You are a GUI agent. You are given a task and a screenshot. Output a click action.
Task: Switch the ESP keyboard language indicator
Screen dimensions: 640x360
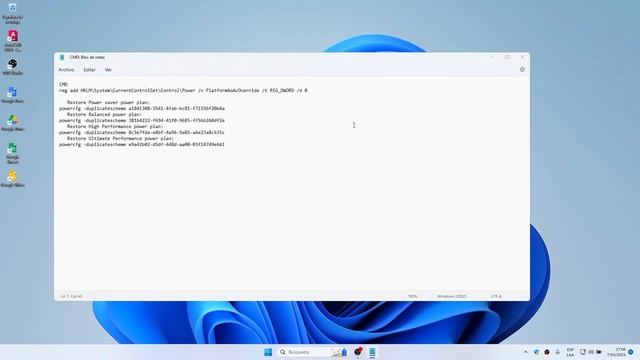(x=570, y=352)
